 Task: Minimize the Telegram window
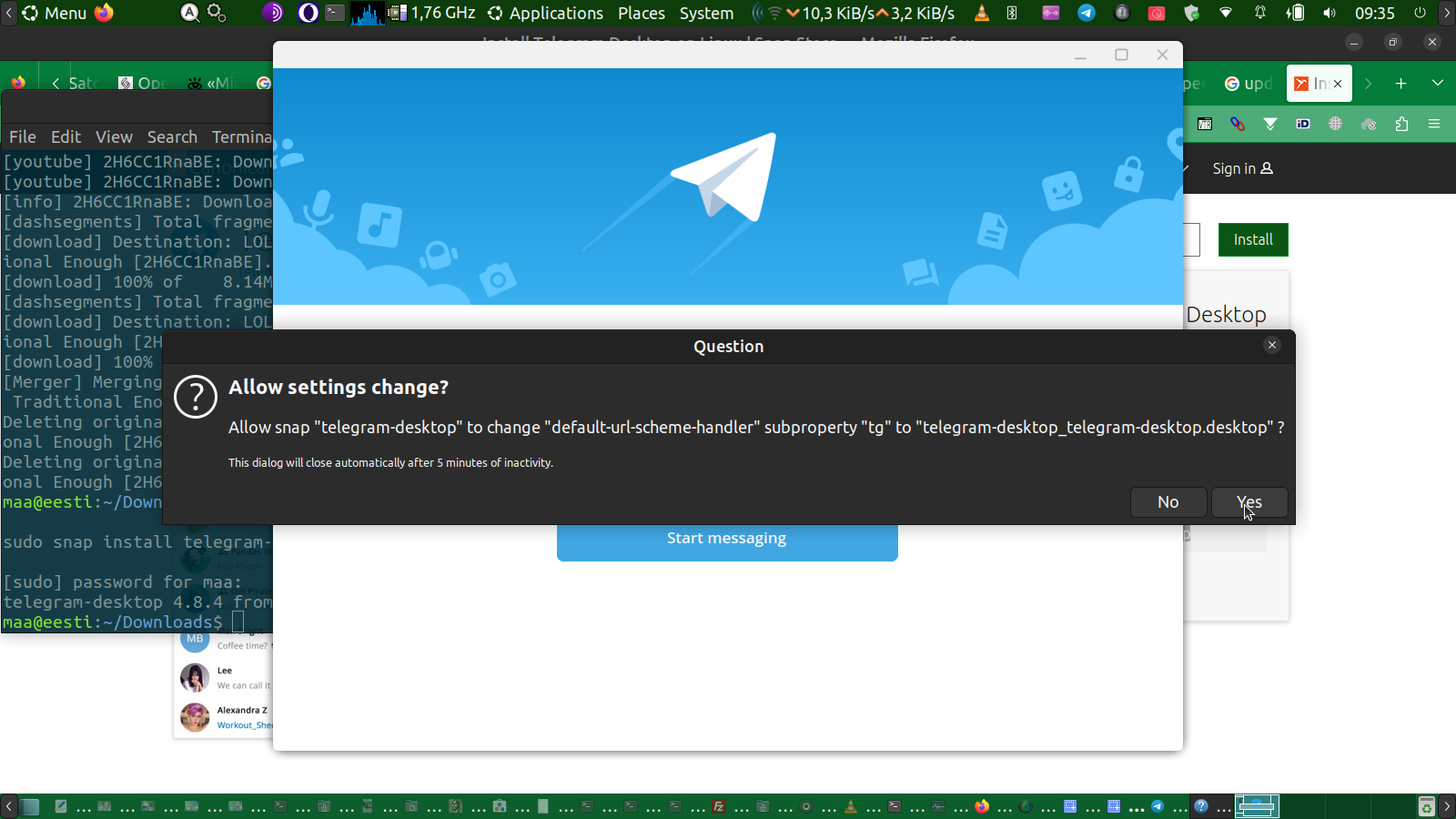point(1080,56)
